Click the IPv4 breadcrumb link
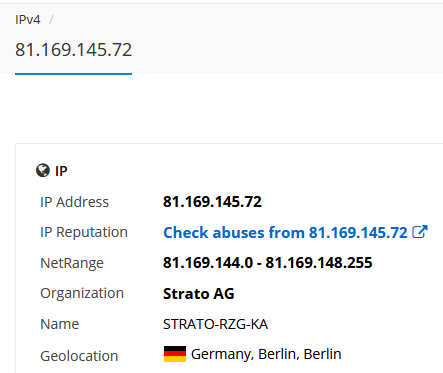 click(x=28, y=20)
